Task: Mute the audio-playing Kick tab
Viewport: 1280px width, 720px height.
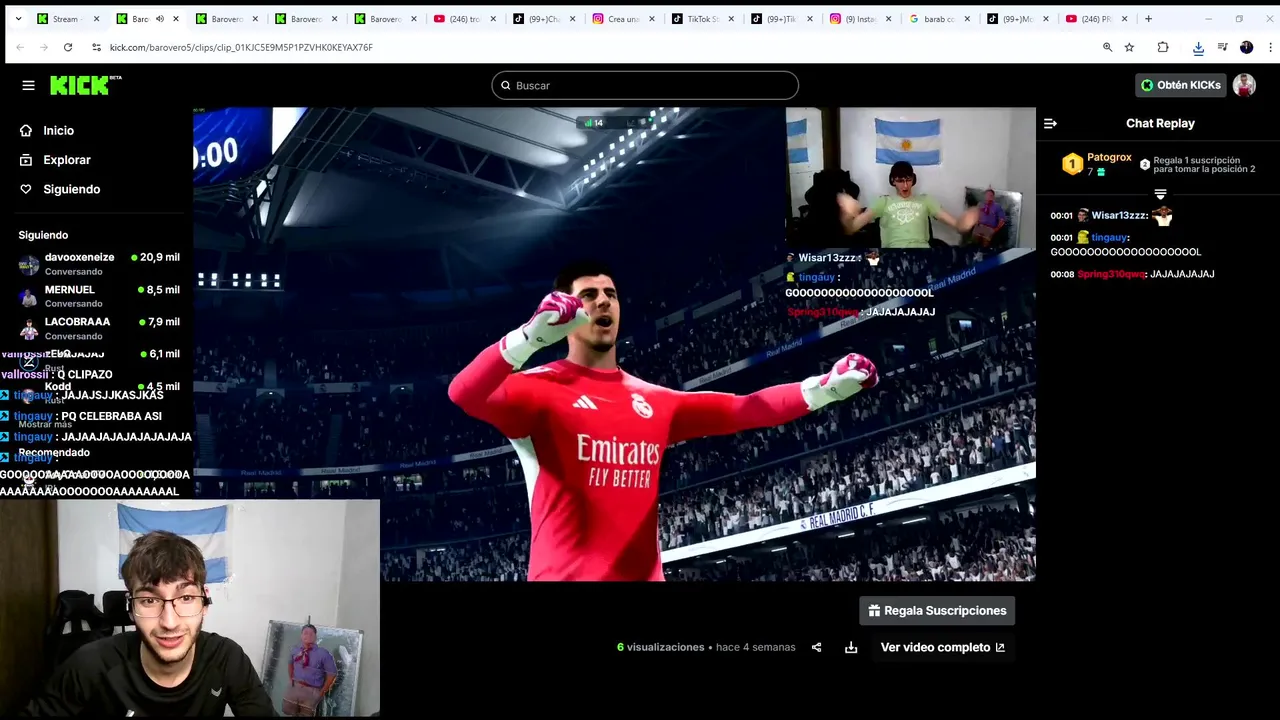Action: [160, 19]
